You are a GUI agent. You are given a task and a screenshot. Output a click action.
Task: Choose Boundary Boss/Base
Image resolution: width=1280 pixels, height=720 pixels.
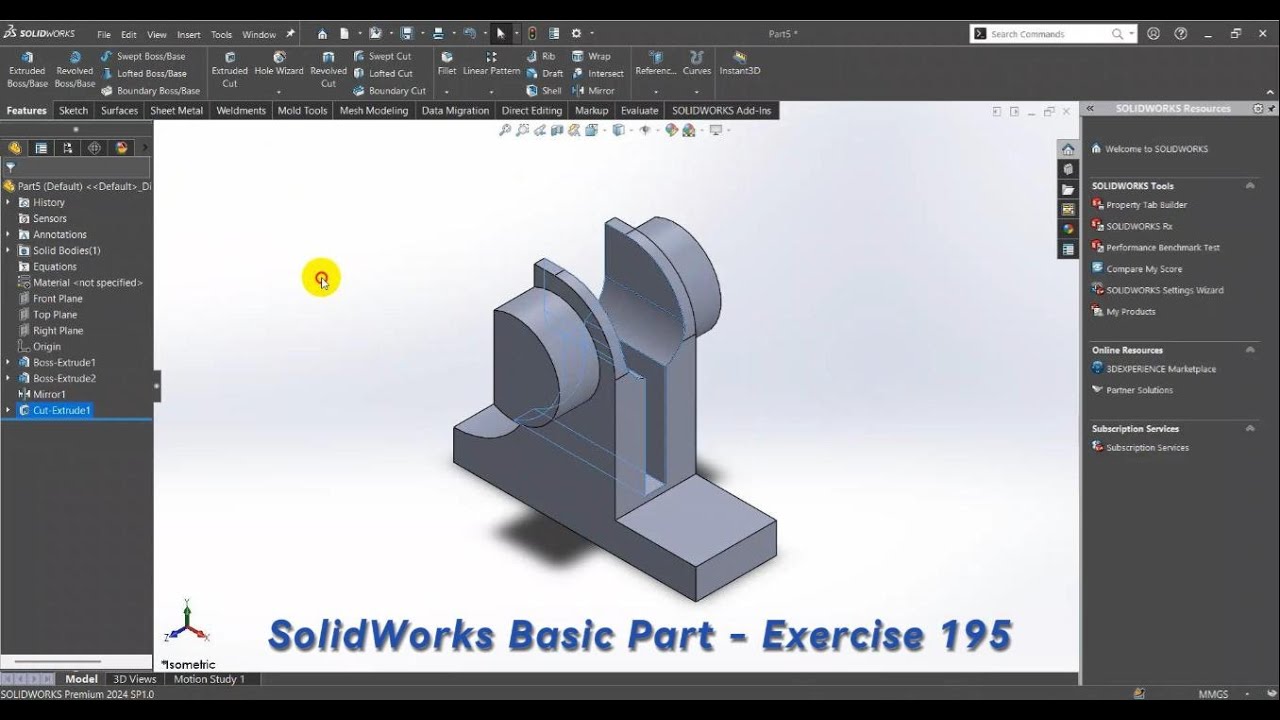(x=150, y=90)
